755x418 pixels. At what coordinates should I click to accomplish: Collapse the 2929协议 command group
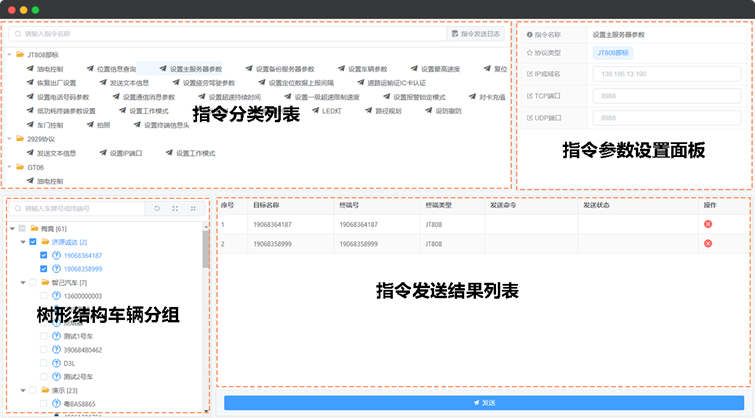coord(9,139)
